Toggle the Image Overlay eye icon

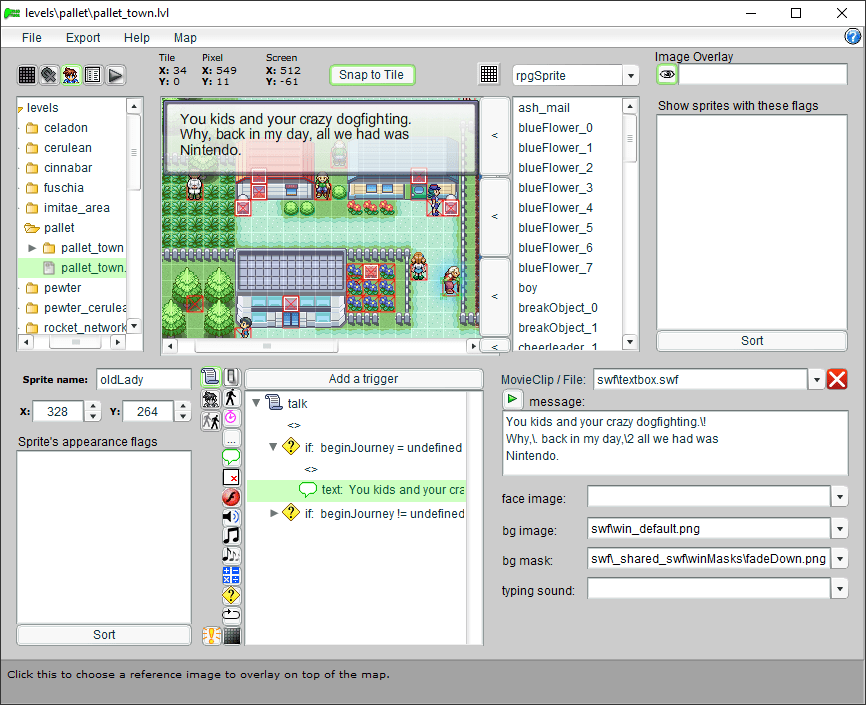pyautogui.click(x=667, y=74)
